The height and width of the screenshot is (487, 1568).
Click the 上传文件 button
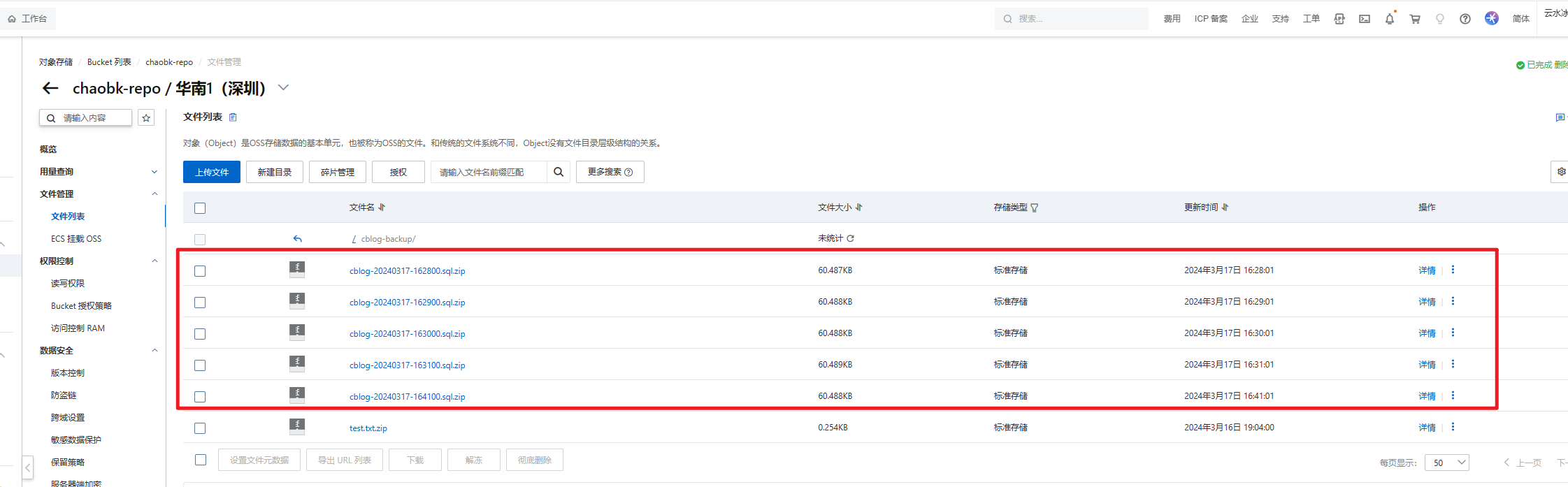point(212,172)
